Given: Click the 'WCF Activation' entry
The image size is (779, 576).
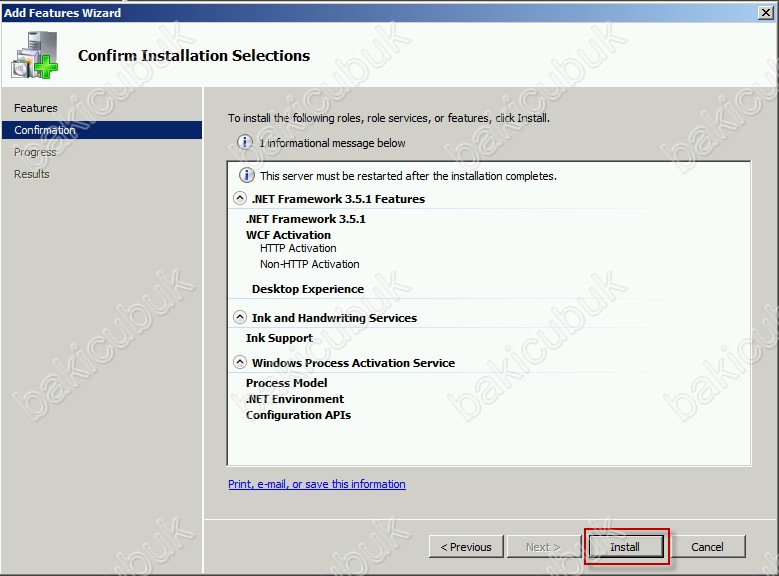Looking at the screenshot, I should click(288, 235).
